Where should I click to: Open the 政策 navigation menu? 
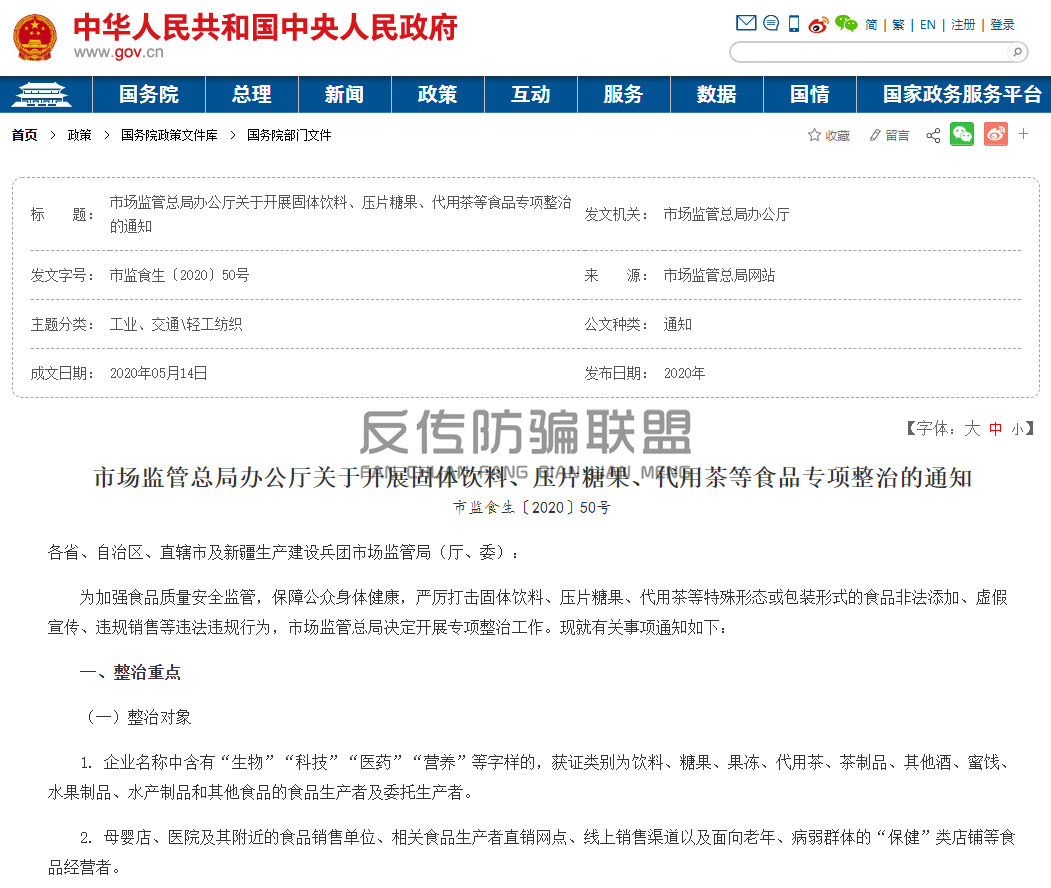tap(437, 94)
